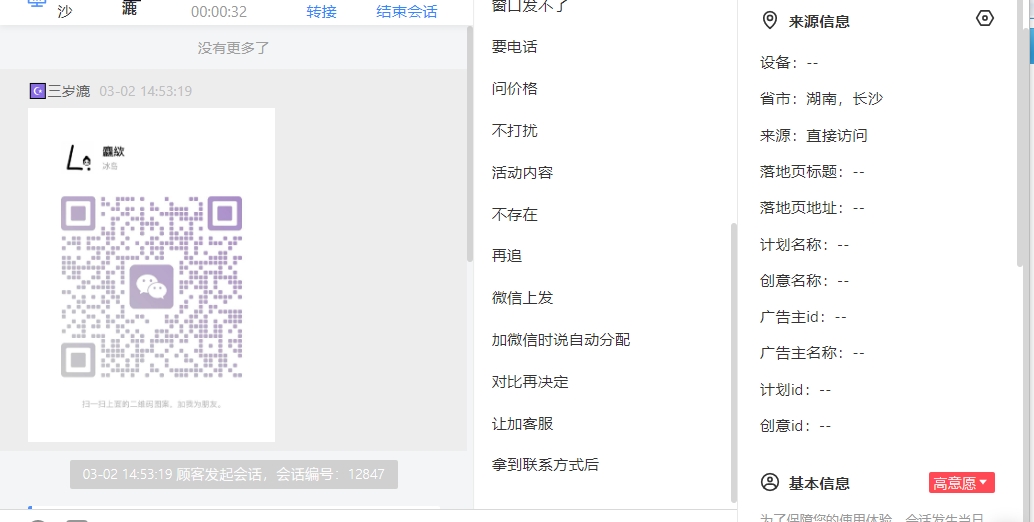Open the QR code image thumbnail

(x=151, y=275)
